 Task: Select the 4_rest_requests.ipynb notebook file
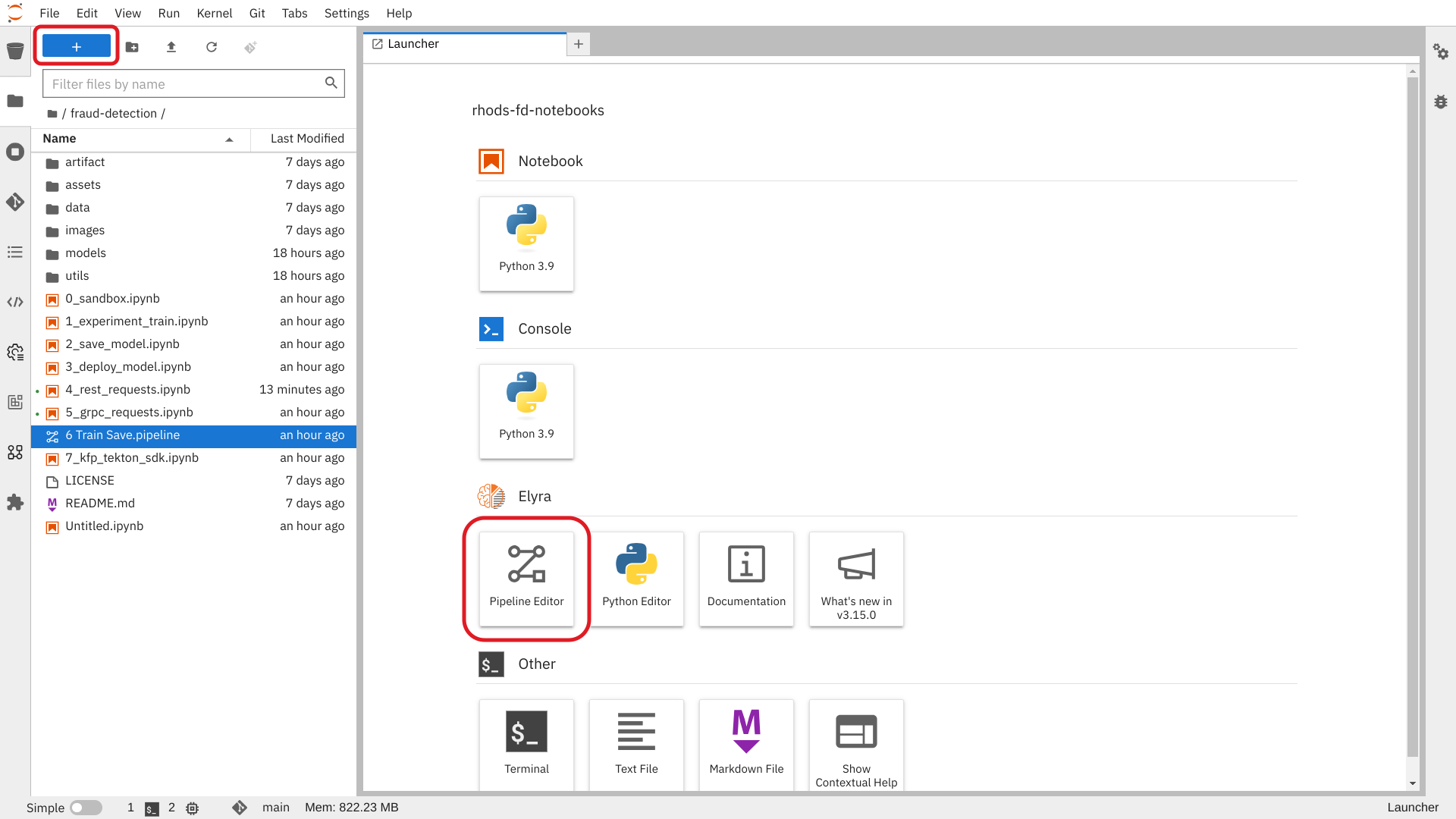point(127,389)
